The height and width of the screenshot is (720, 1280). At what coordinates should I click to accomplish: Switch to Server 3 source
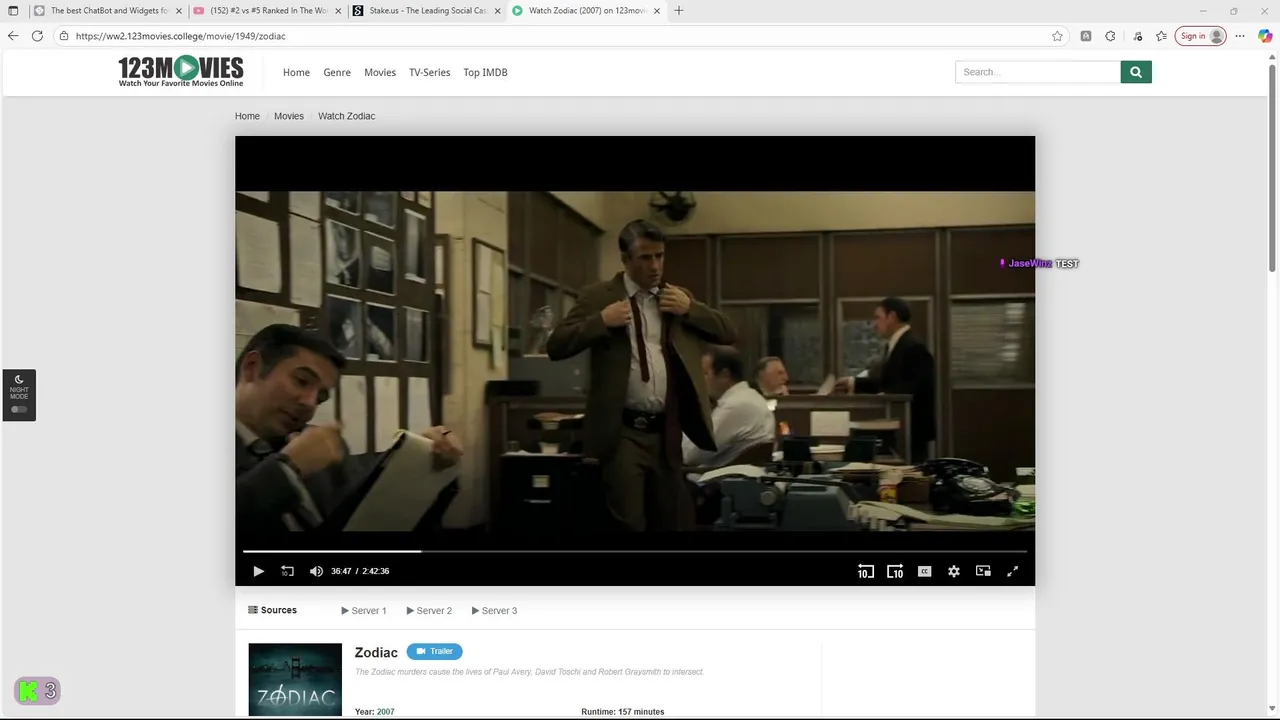pos(494,610)
